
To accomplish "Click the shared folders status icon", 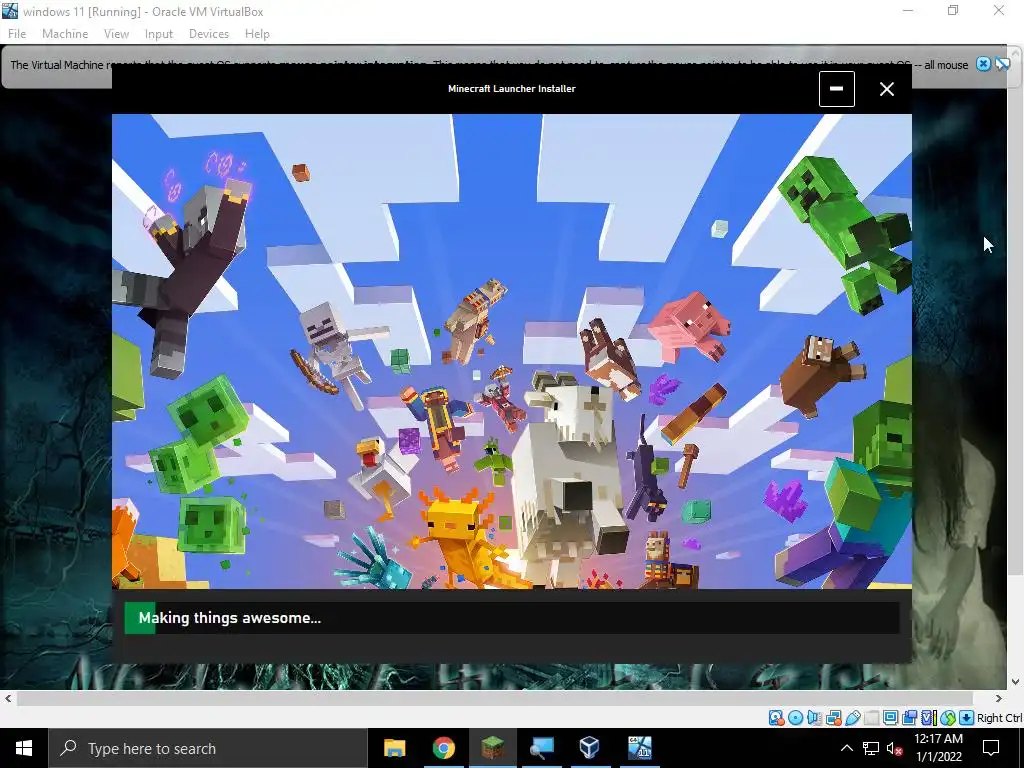I will coord(871,718).
